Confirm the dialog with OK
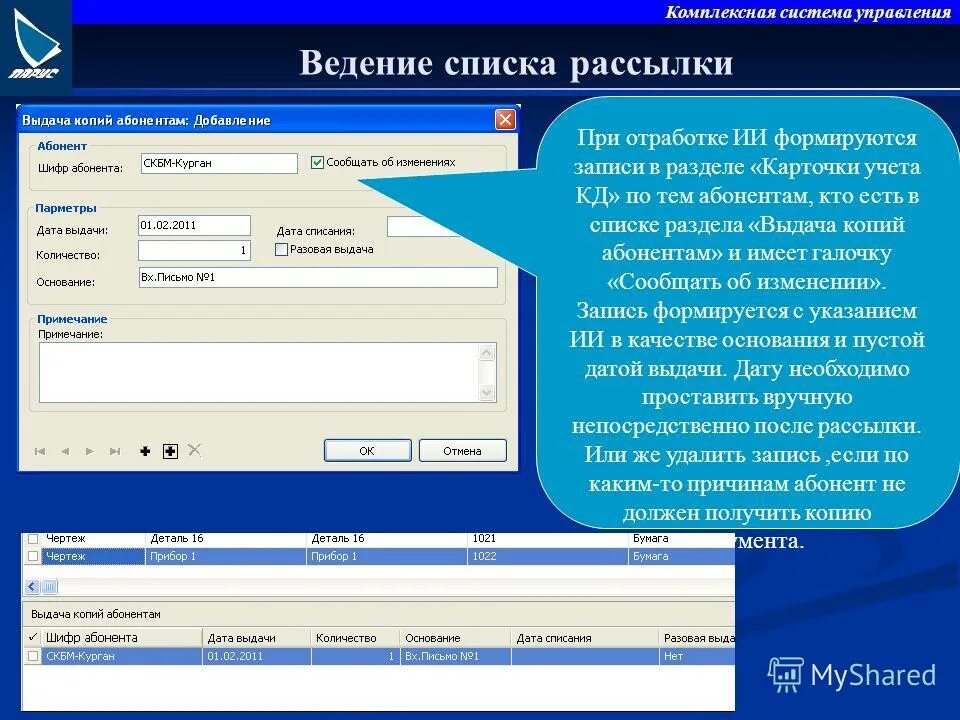The height and width of the screenshot is (720, 960). (x=366, y=449)
